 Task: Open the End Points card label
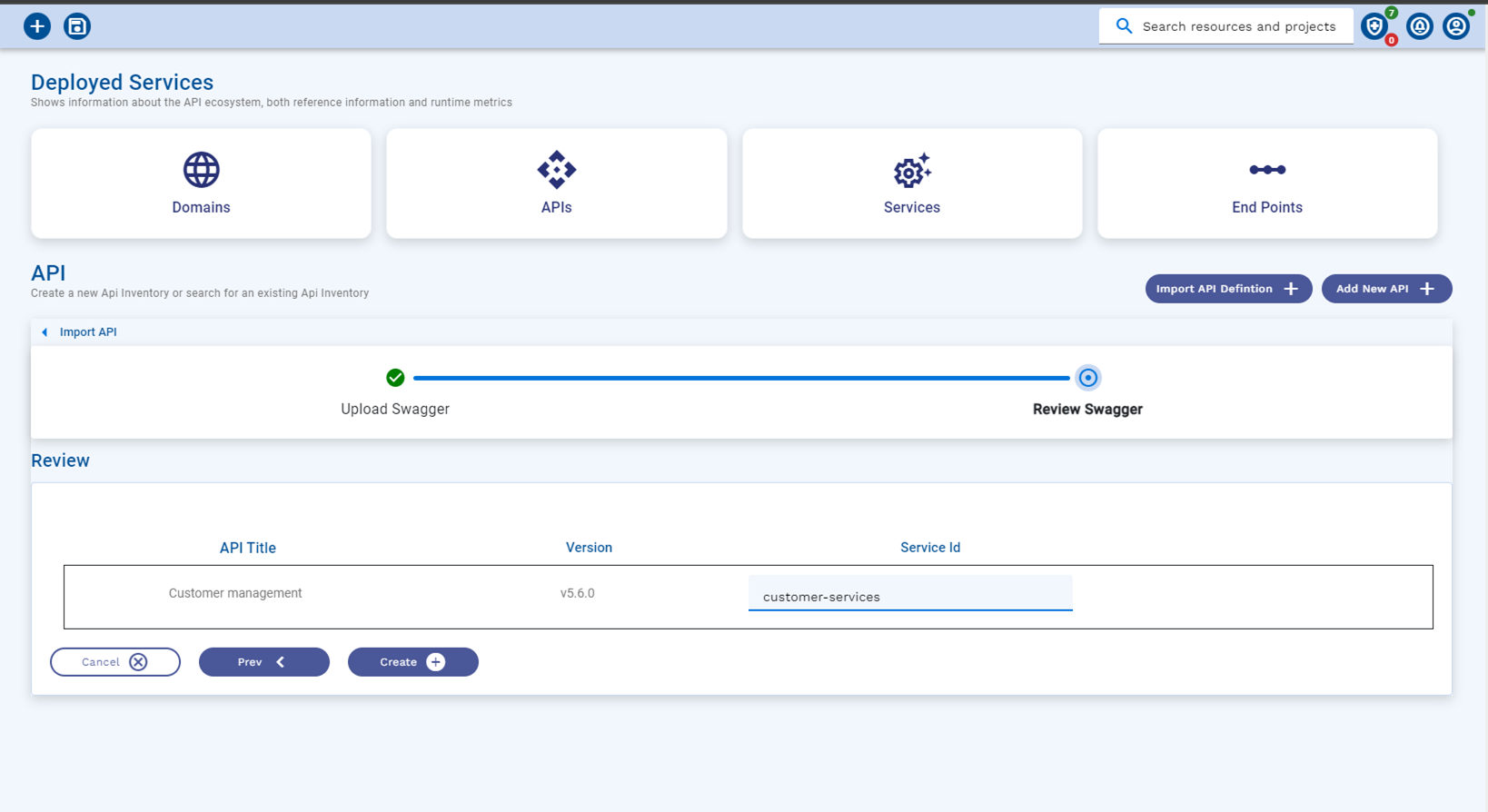tap(1267, 208)
